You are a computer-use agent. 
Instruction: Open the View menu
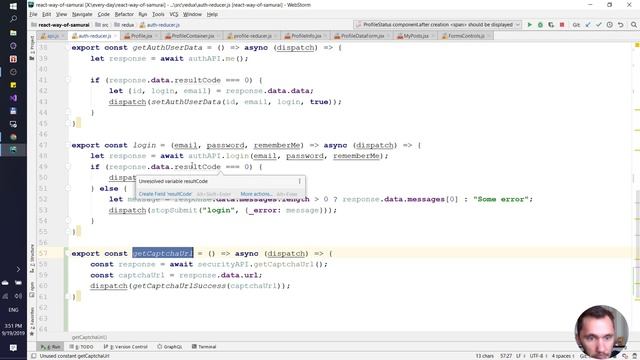pos(61,14)
